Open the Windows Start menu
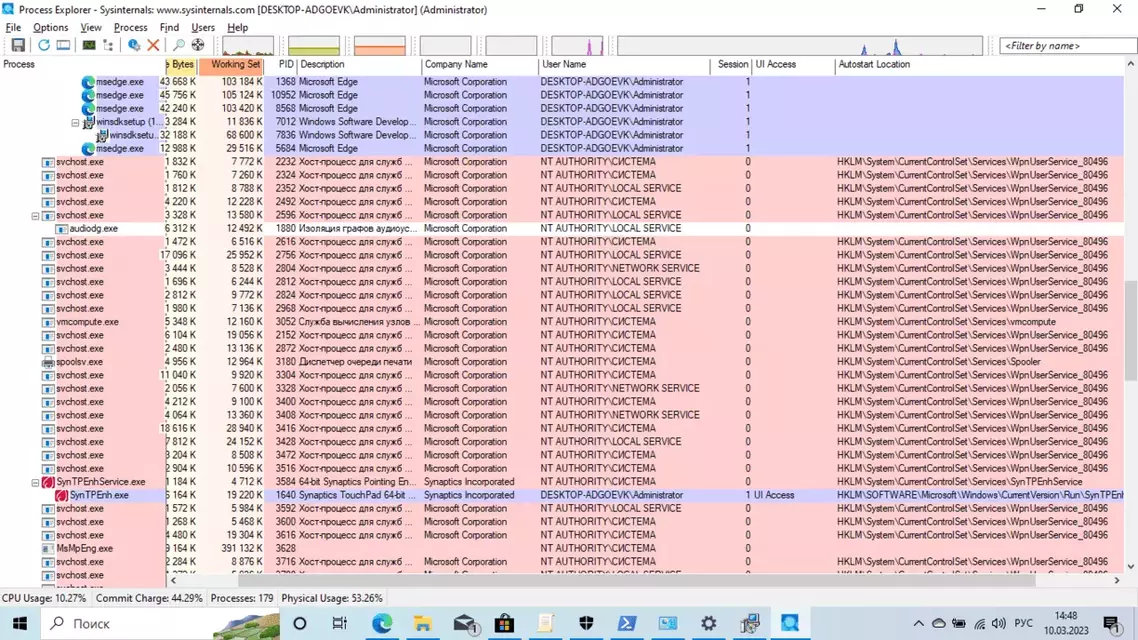1138x640 pixels. (x=20, y=623)
